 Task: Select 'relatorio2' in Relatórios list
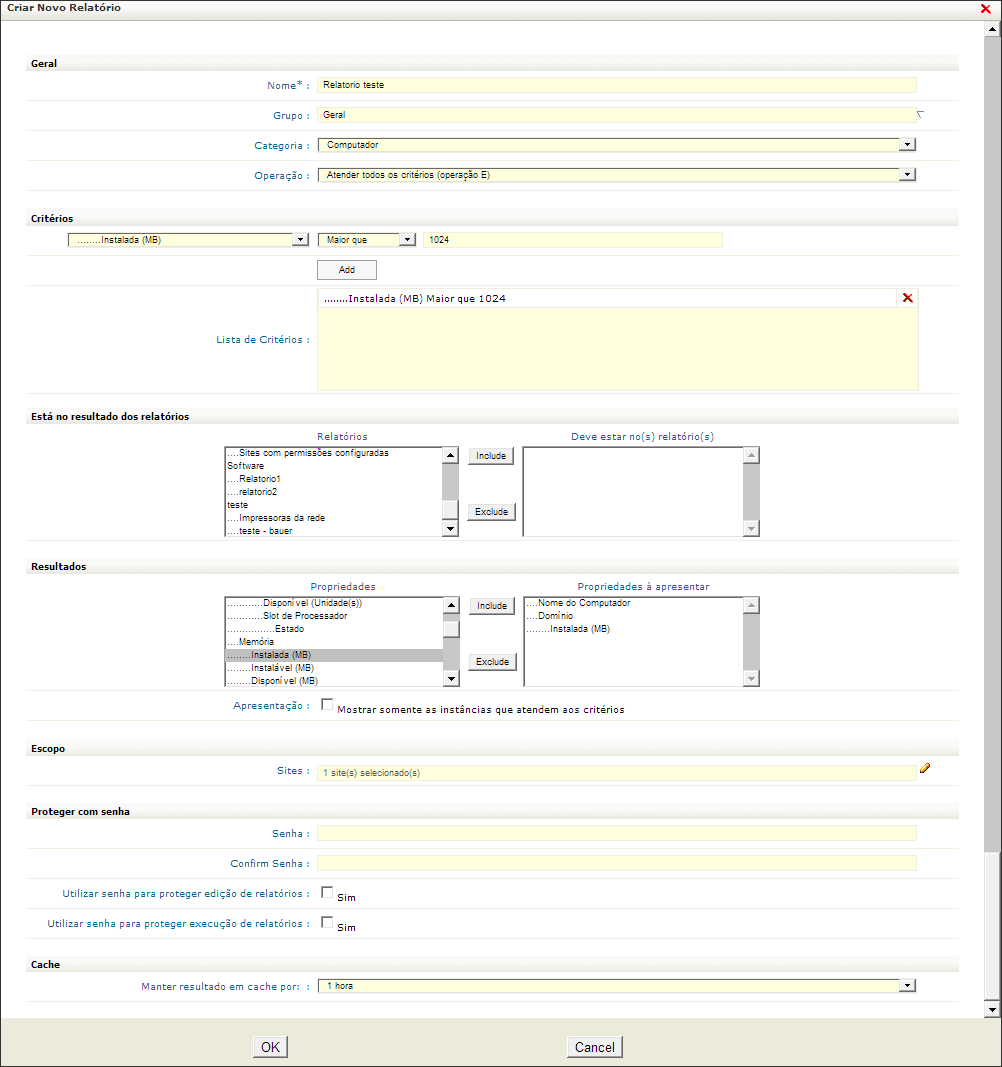(x=334, y=492)
